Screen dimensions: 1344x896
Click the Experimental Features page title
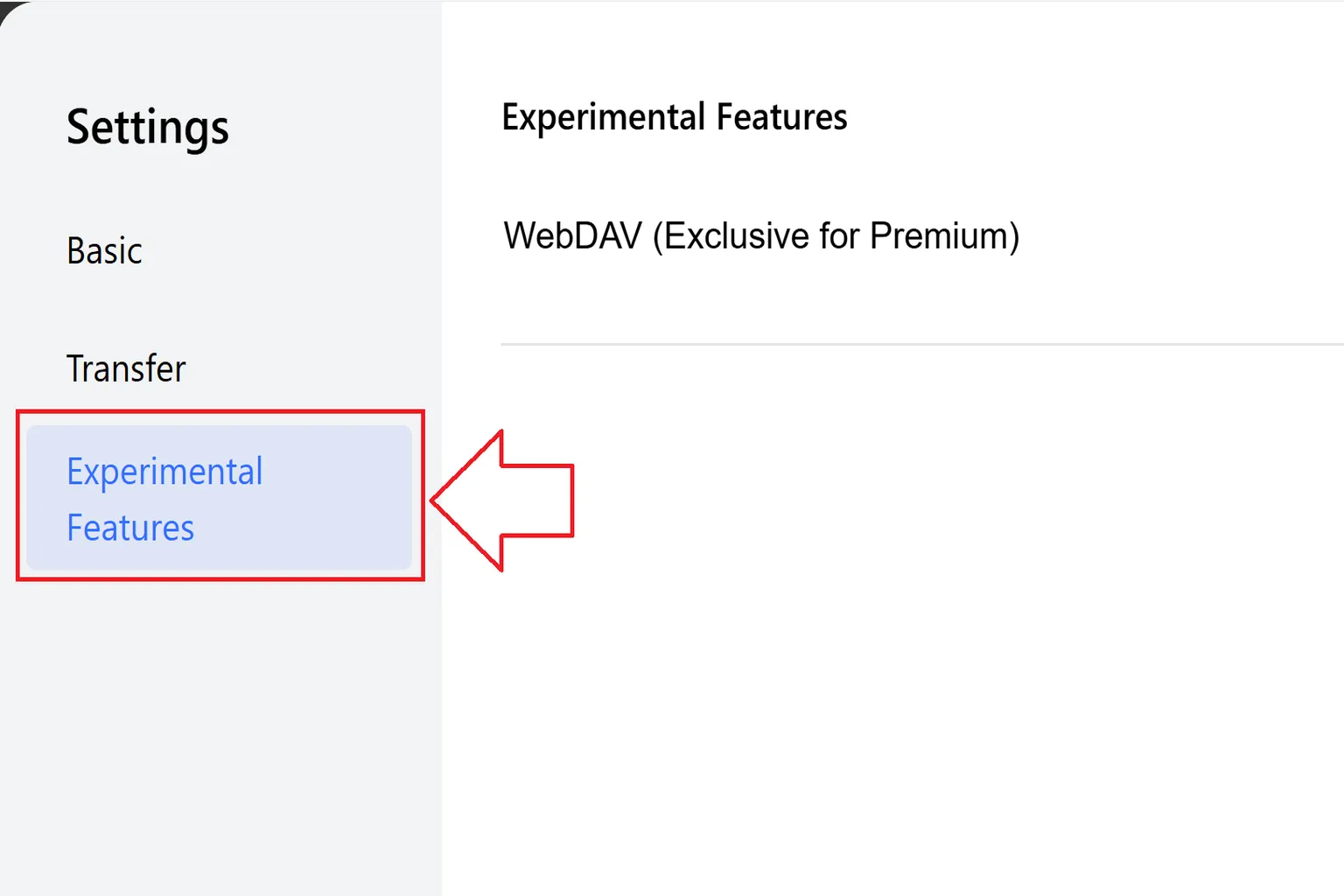[x=674, y=116]
